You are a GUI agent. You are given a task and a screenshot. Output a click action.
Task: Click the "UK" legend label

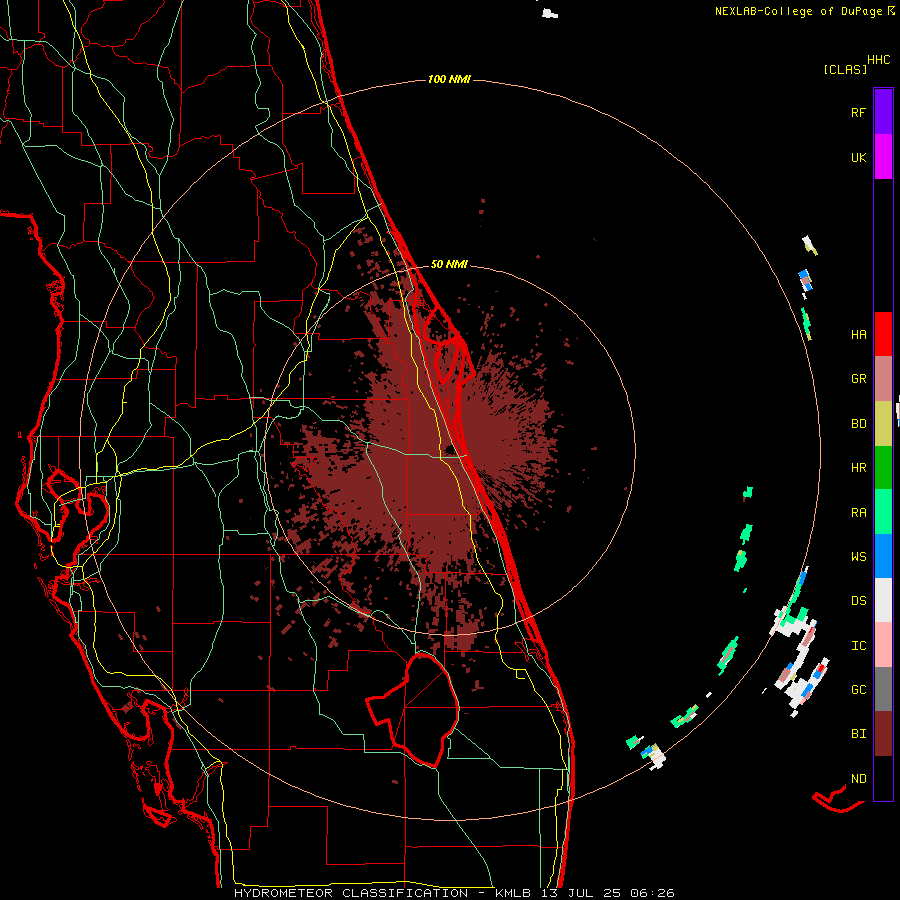click(x=858, y=157)
